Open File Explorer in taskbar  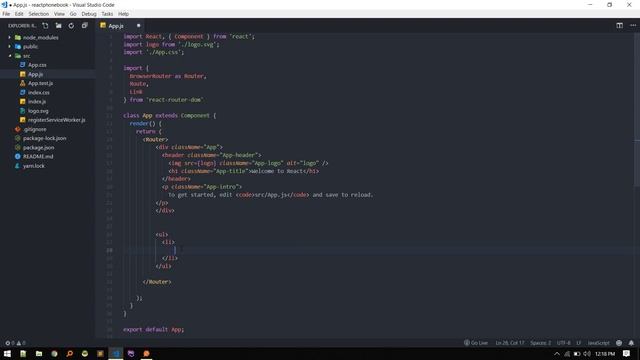pyautogui.click(x=39, y=353)
